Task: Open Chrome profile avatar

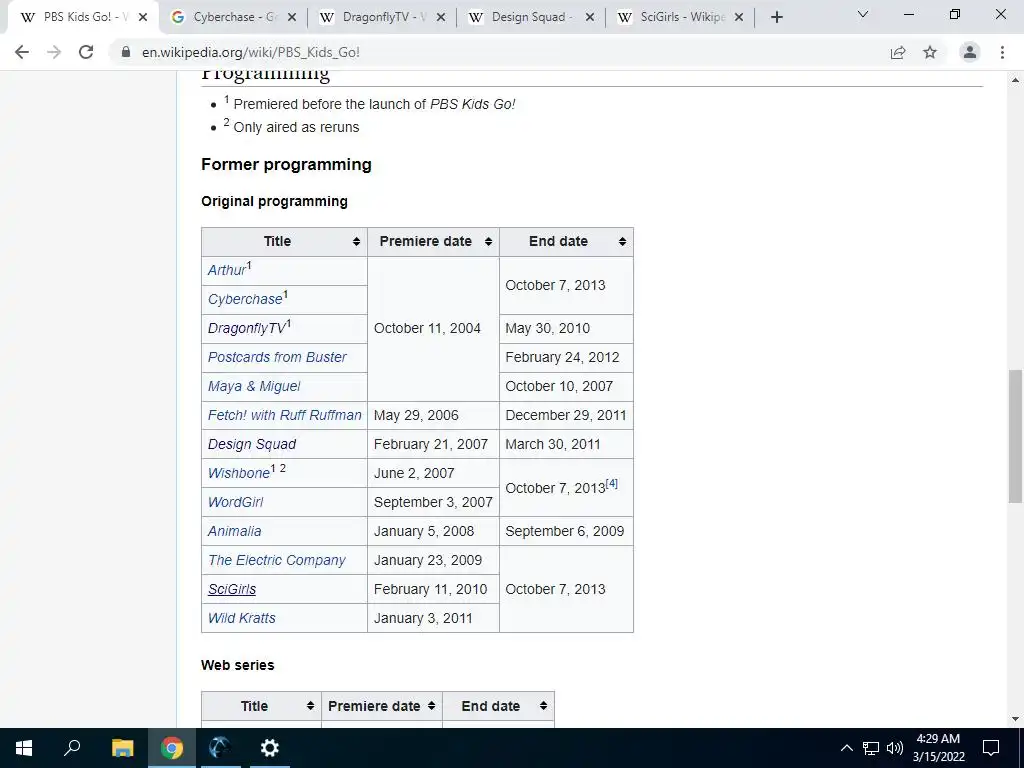Action: (x=970, y=52)
